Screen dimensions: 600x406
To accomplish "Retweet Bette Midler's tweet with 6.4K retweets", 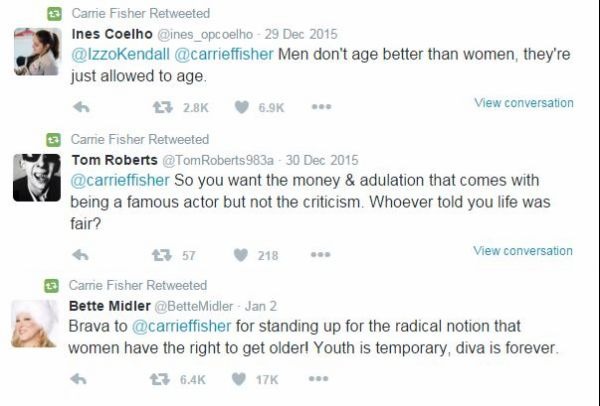I will pyautogui.click(x=160, y=380).
